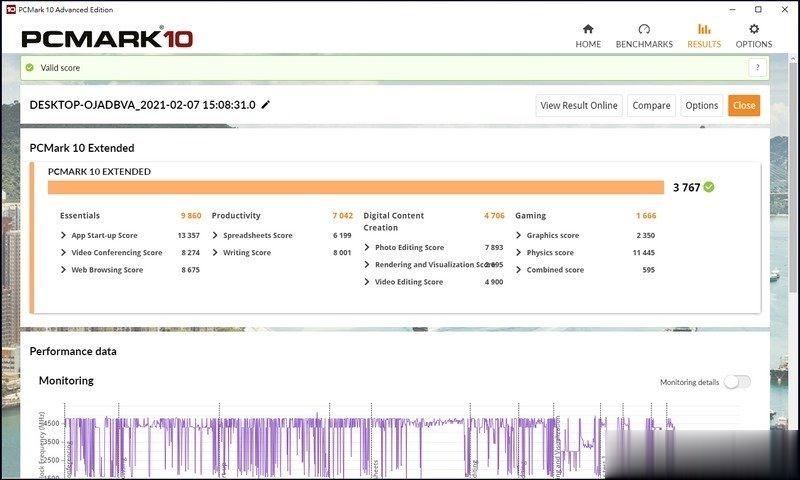This screenshot has height=480, width=800.
Task: Open the HOME tab
Action: tap(588, 36)
